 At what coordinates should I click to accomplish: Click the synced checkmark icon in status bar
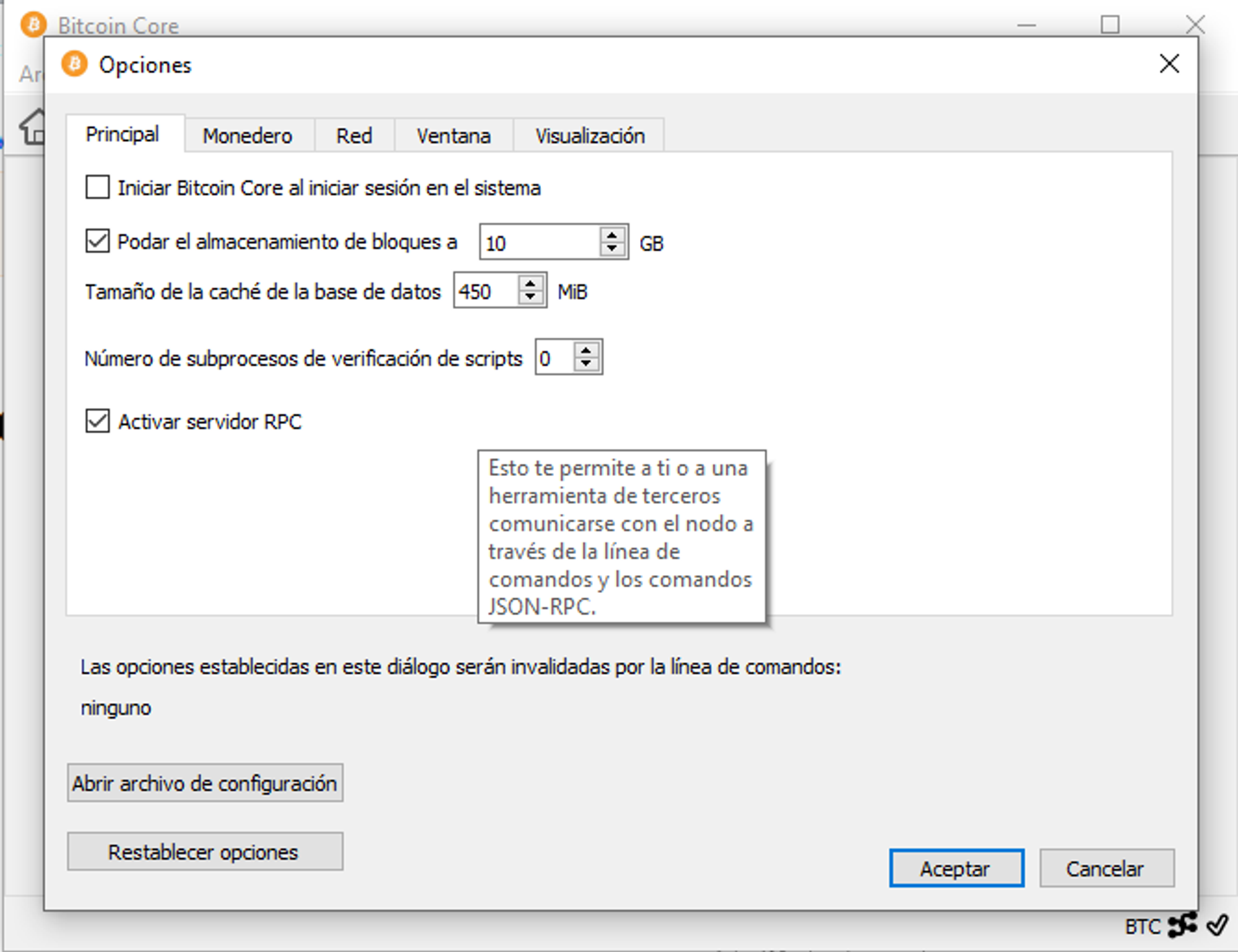tap(1217, 925)
